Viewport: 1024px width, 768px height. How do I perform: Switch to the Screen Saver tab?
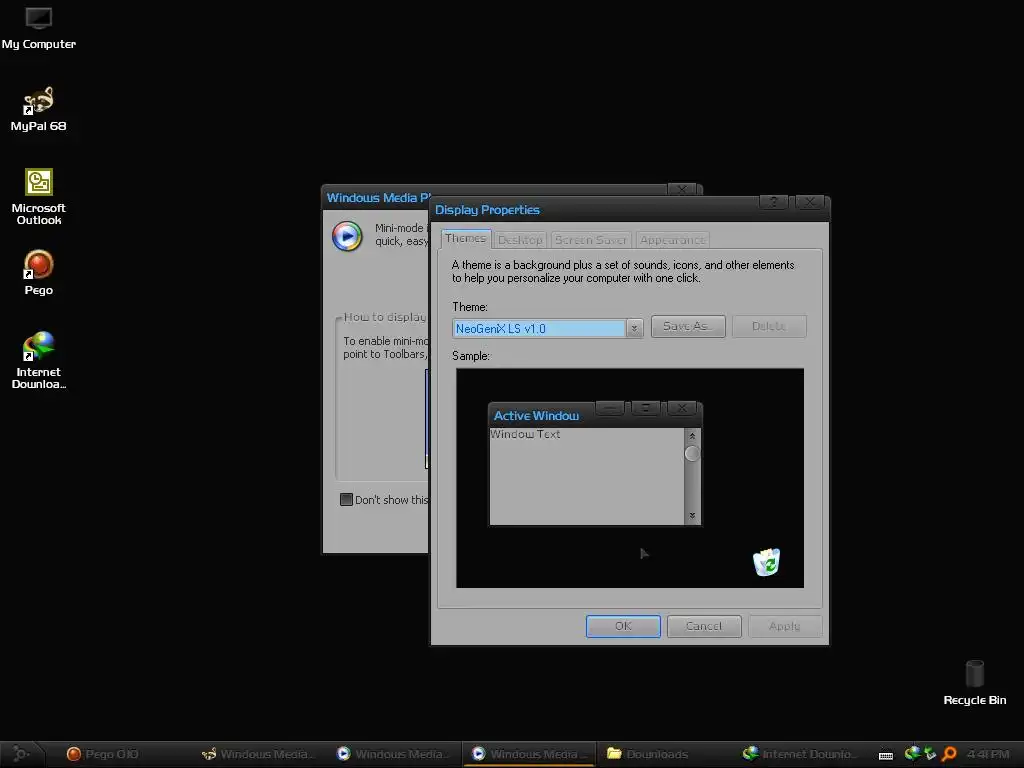tap(591, 240)
